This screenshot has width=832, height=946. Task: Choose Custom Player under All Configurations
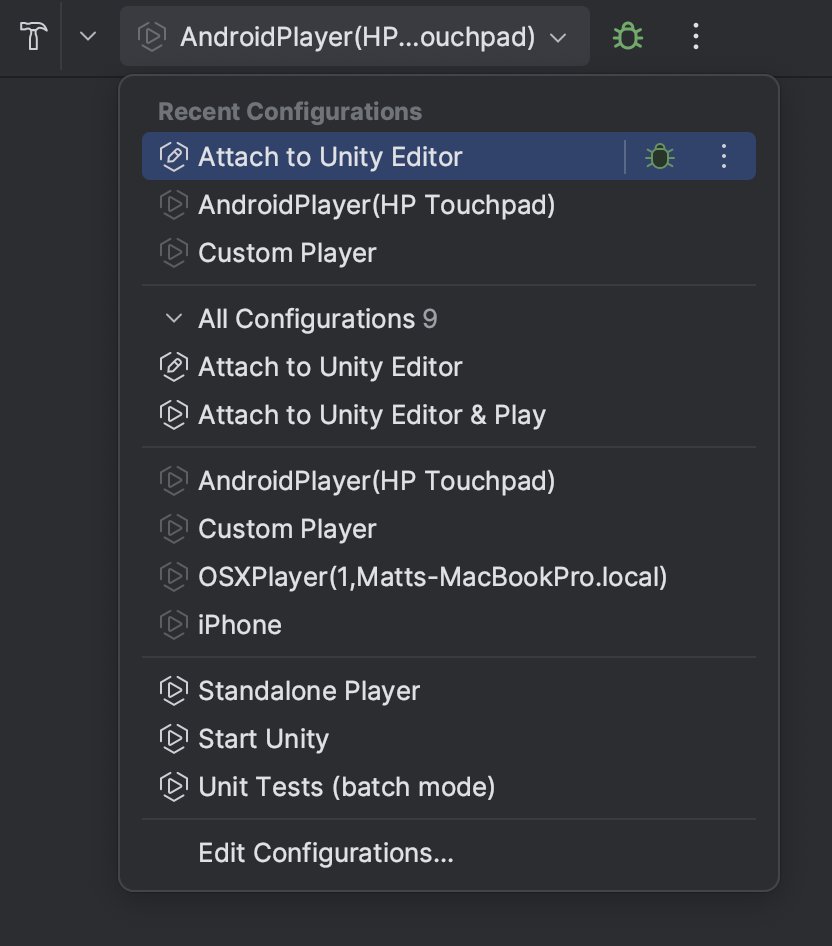coord(448,529)
